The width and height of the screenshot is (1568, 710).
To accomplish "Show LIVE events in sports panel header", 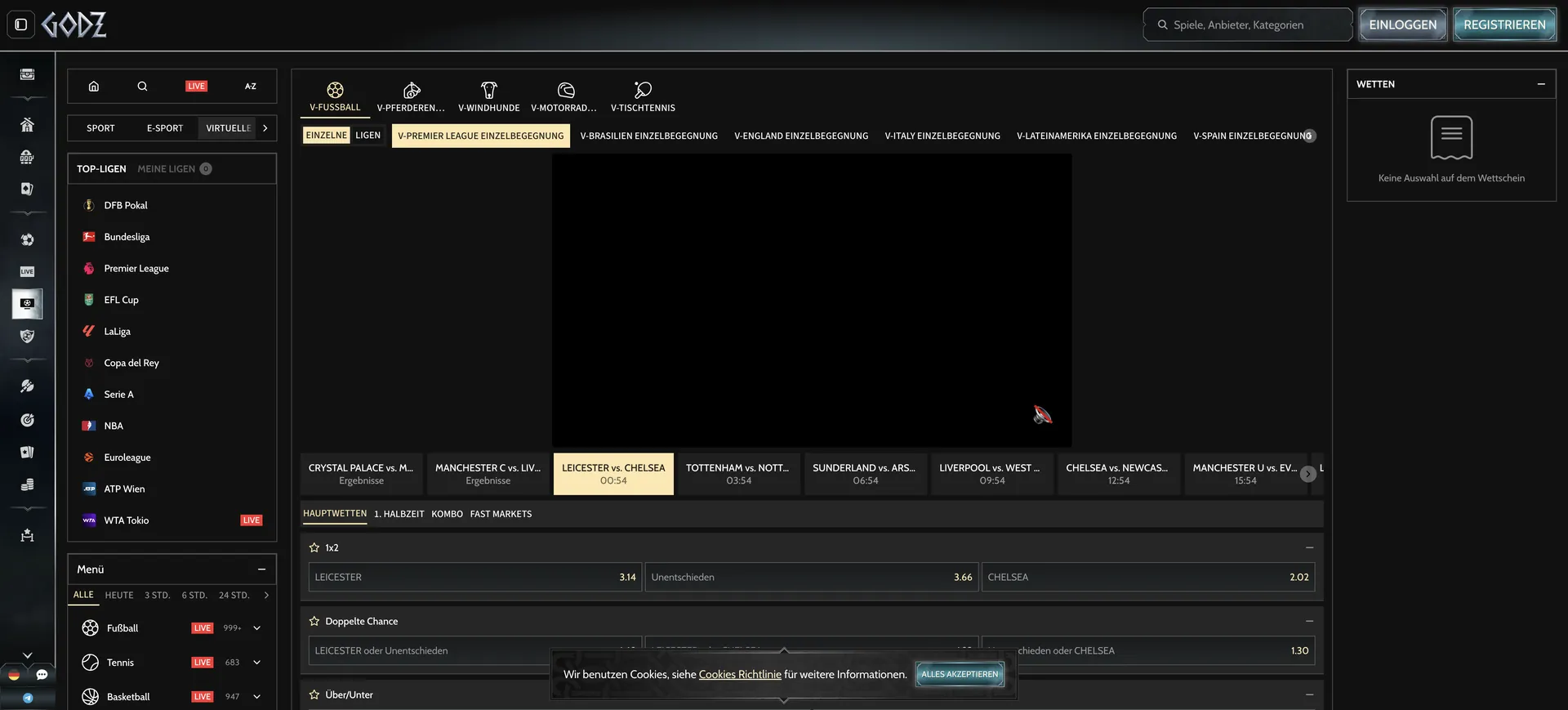I will click(x=196, y=86).
